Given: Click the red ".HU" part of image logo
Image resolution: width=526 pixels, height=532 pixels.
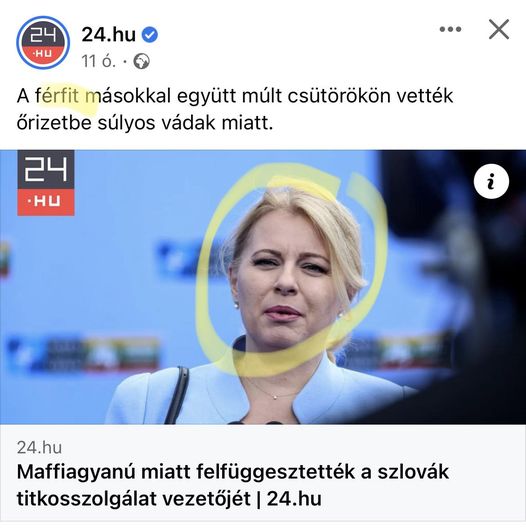Looking at the screenshot, I should pyautogui.click(x=46, y=202).
